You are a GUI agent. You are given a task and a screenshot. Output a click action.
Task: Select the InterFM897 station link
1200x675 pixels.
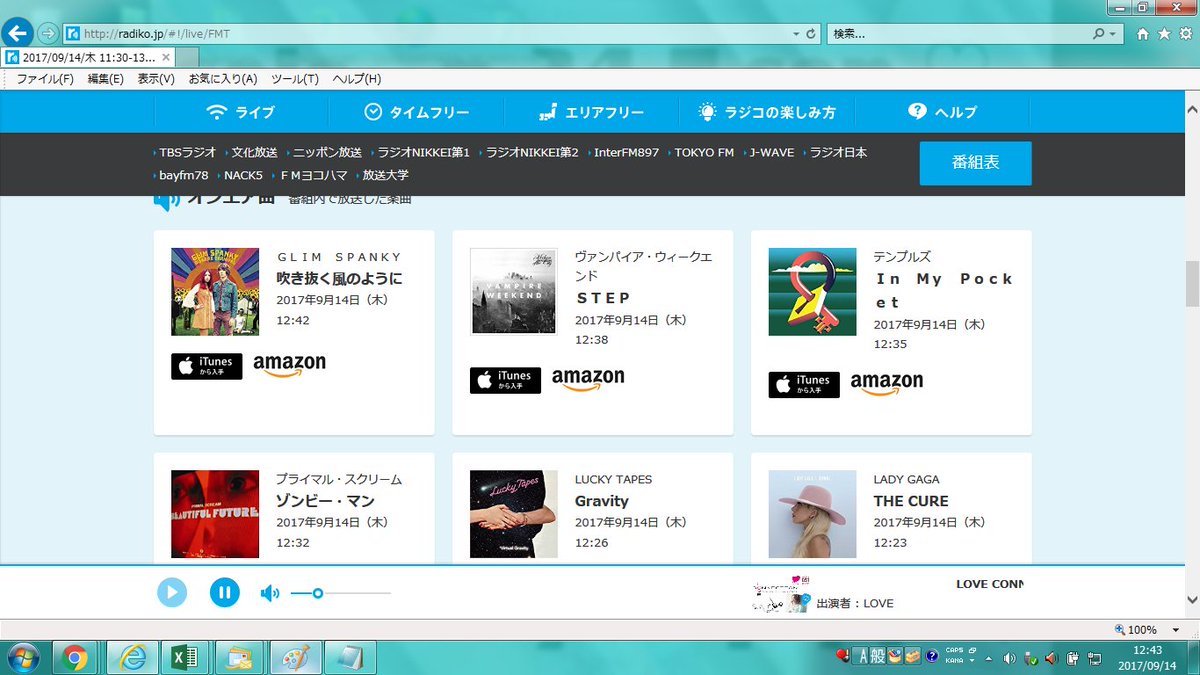tap(624, 153)
